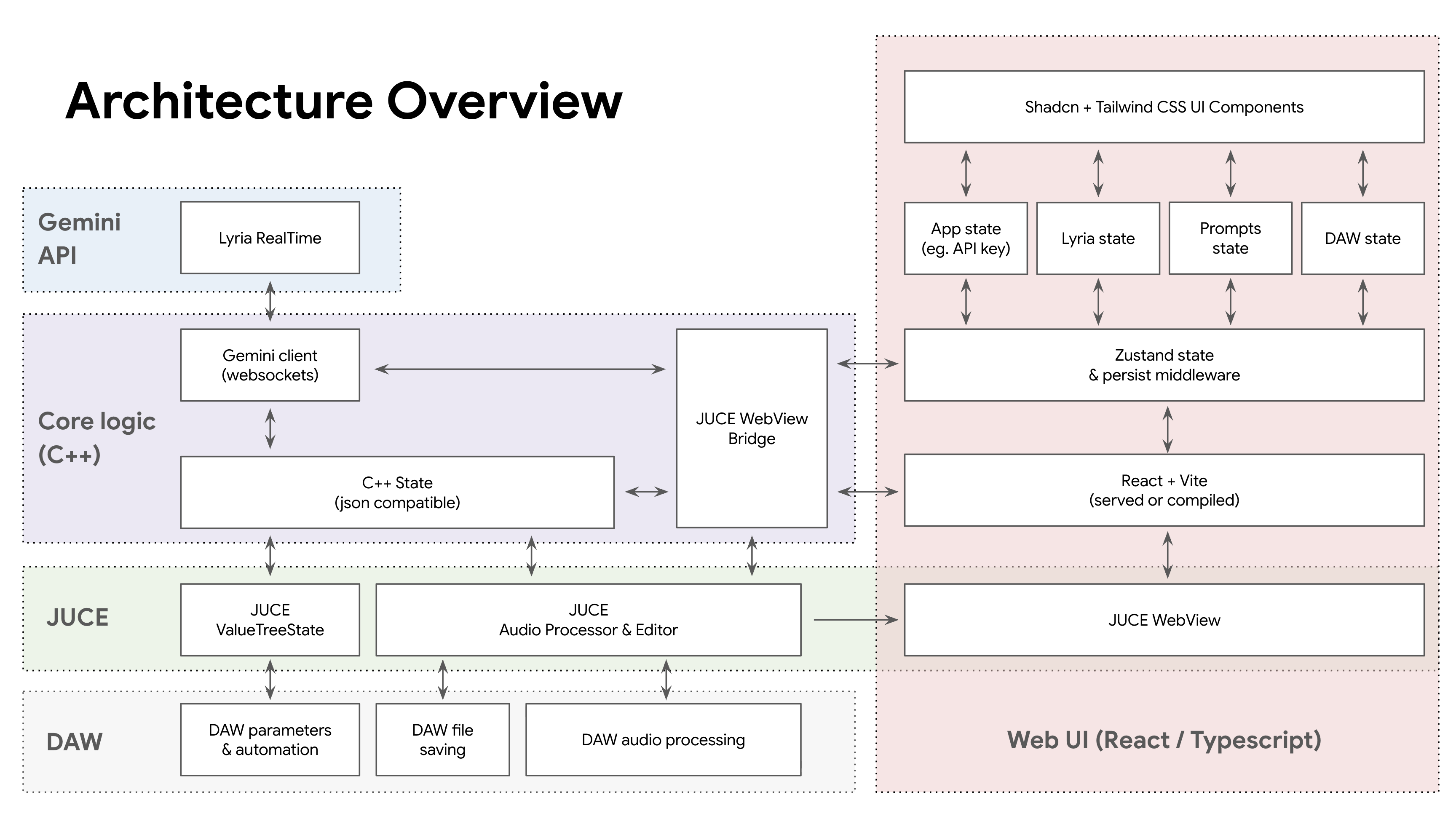Select the DAW state block

coord(1362,238)
